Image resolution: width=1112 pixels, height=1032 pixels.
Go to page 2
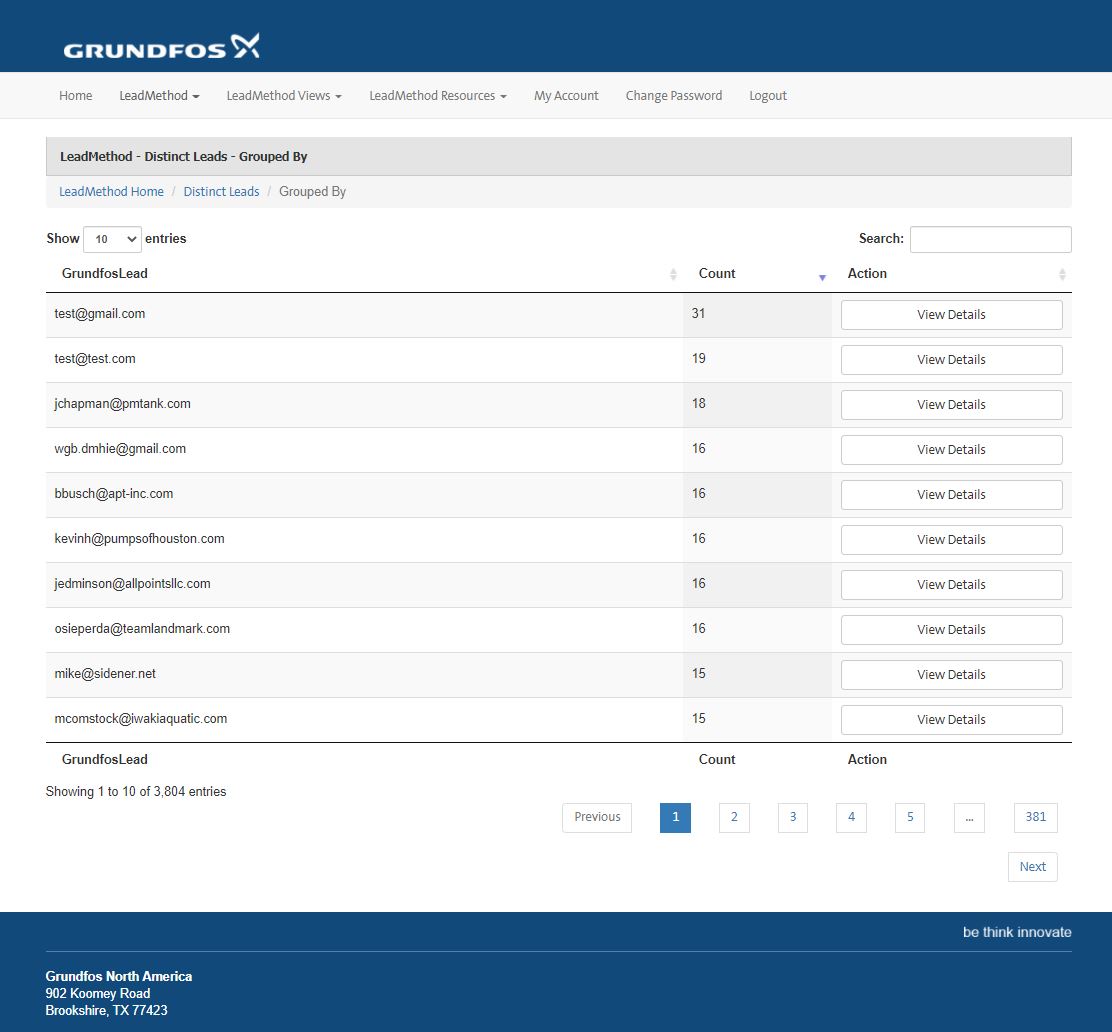point(734,817)
